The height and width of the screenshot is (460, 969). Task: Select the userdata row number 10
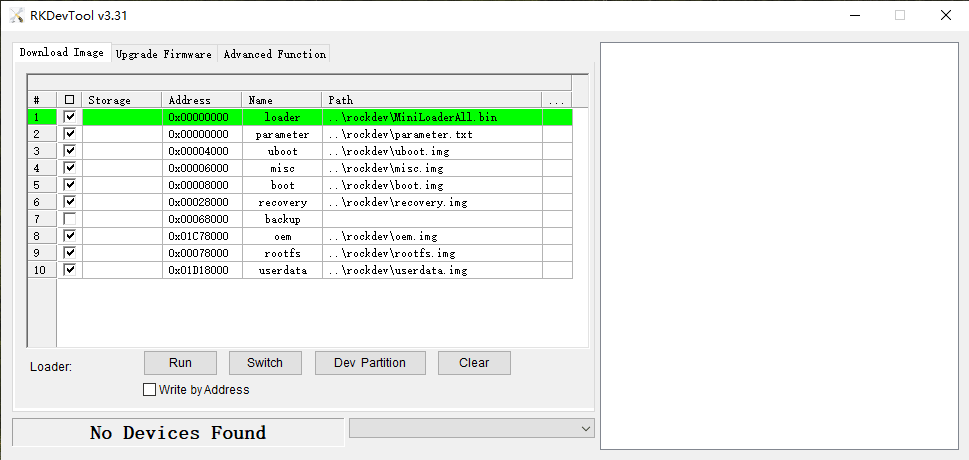coord(40,270)
